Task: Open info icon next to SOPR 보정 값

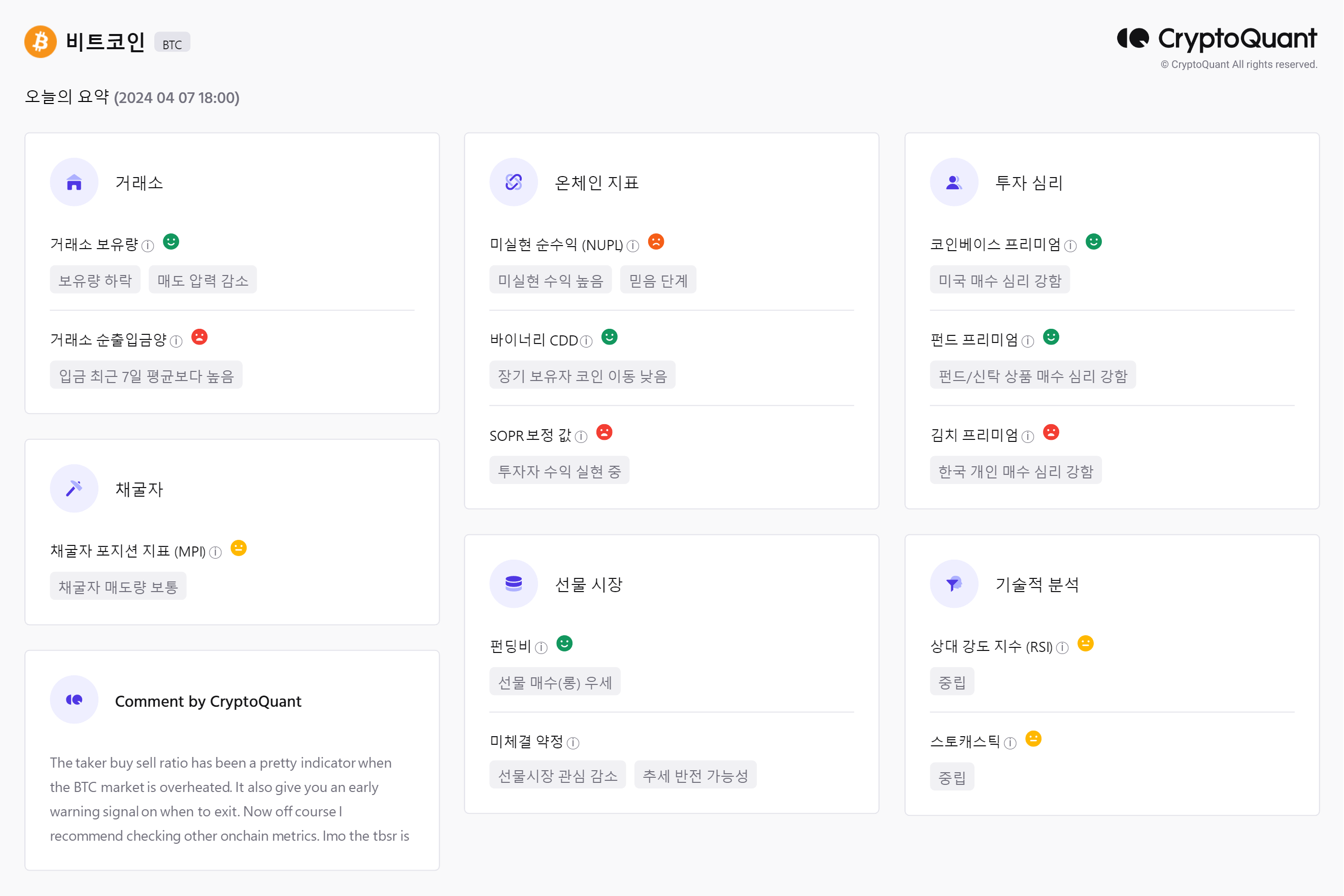Action: pyautogui.click(x=581, y=436)
